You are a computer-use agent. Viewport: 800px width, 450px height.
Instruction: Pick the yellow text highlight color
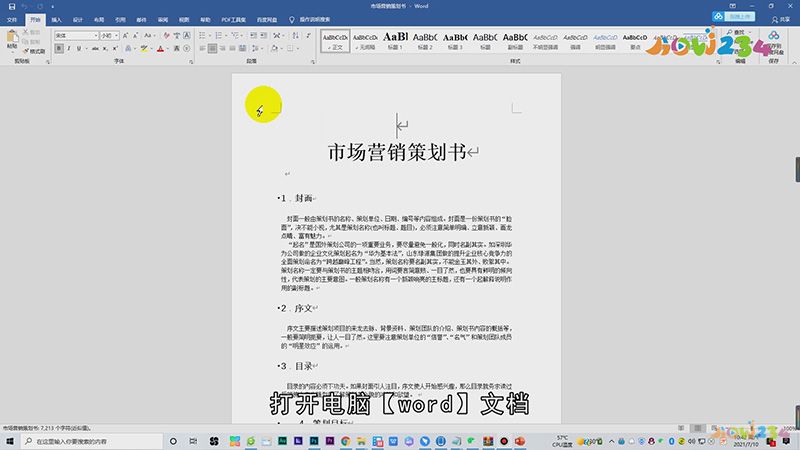(x=144, y=48)
